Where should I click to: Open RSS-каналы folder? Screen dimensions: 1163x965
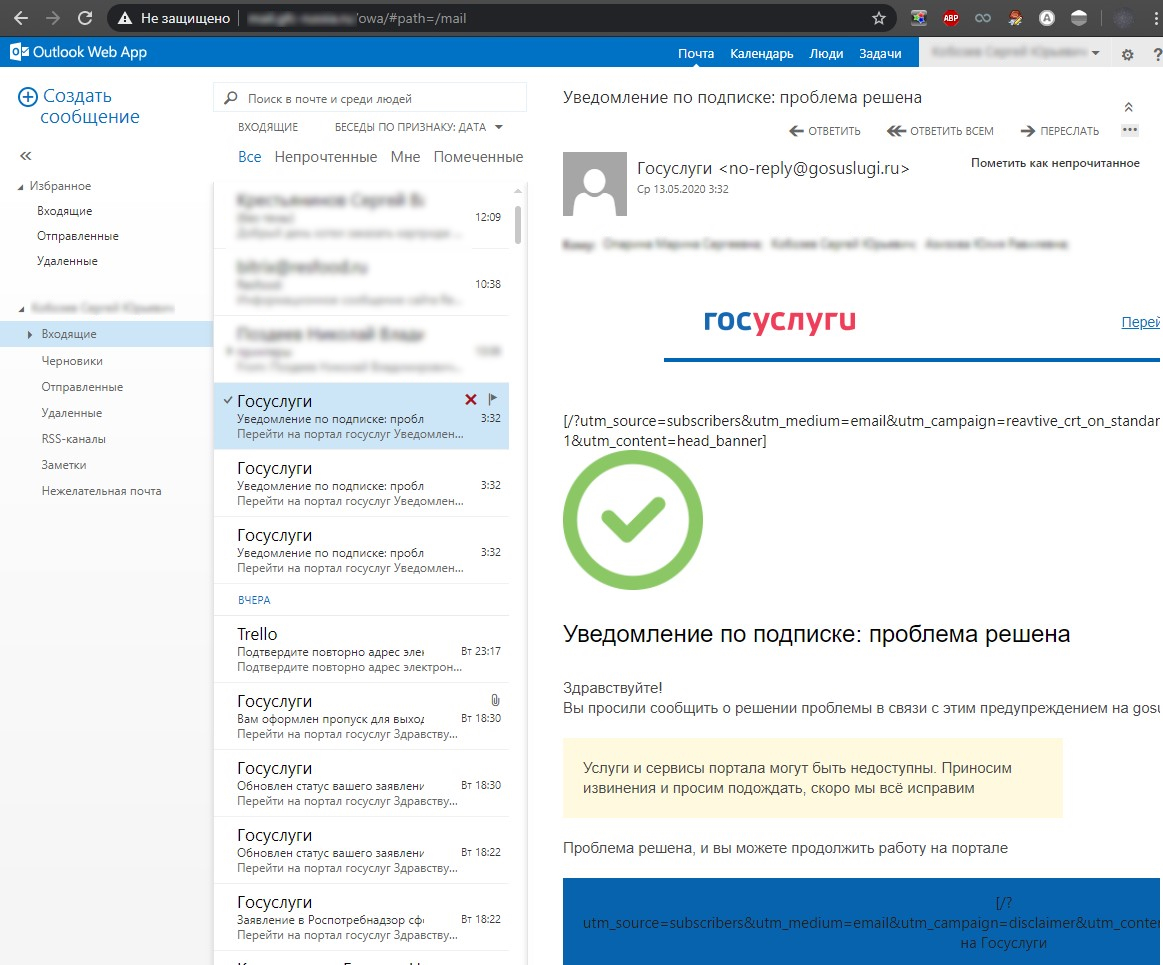click(73, 439)
